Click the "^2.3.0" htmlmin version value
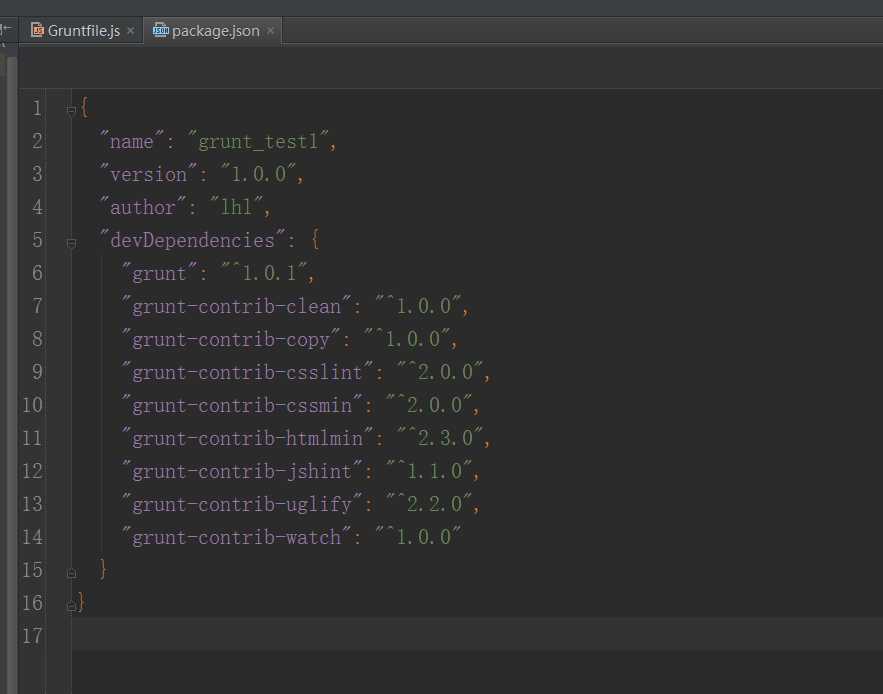This screenshot has width=883, height=694. 440,437
